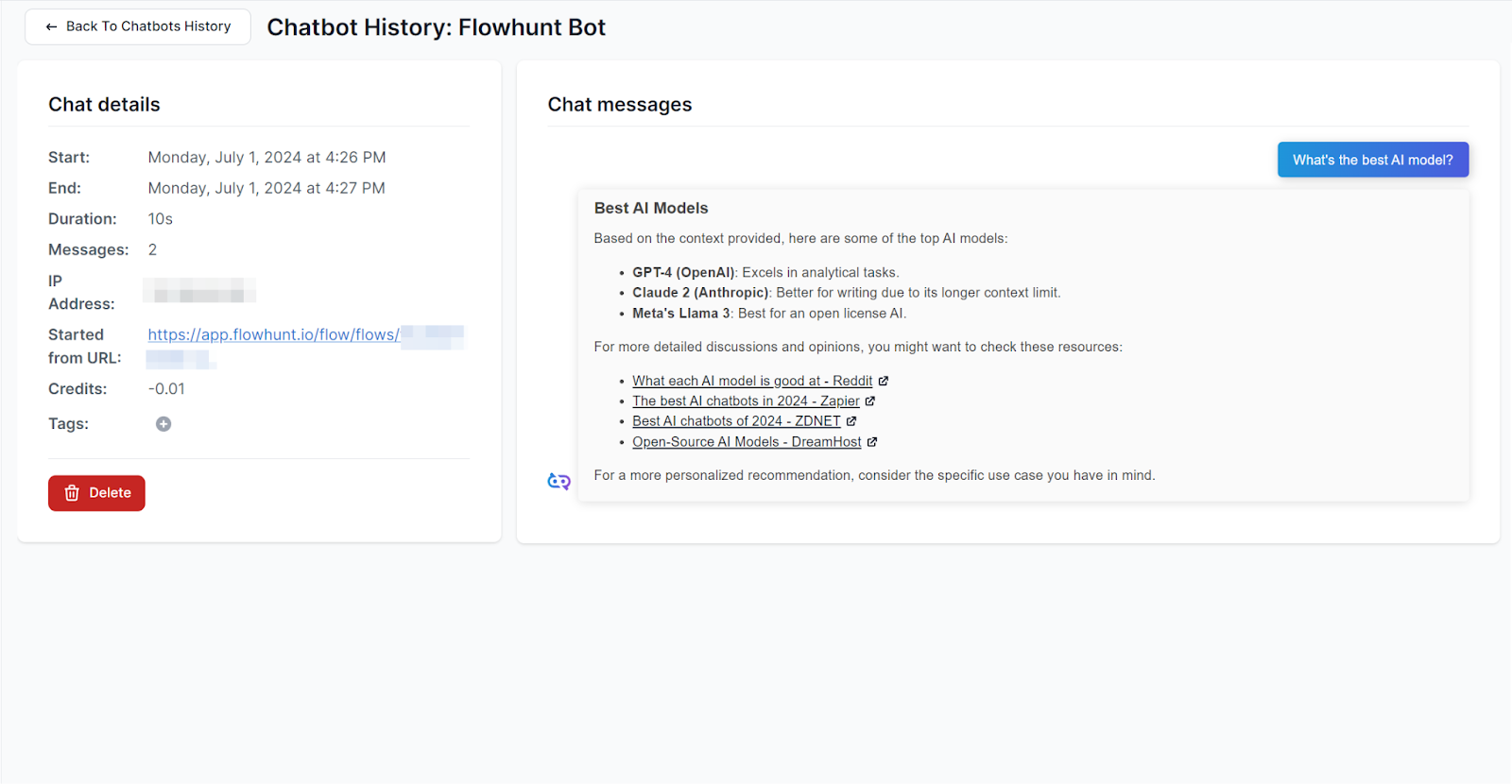1512x784 pixels.
Task: Click the external-link icon after the Reddit link
Action: (884, 380)
